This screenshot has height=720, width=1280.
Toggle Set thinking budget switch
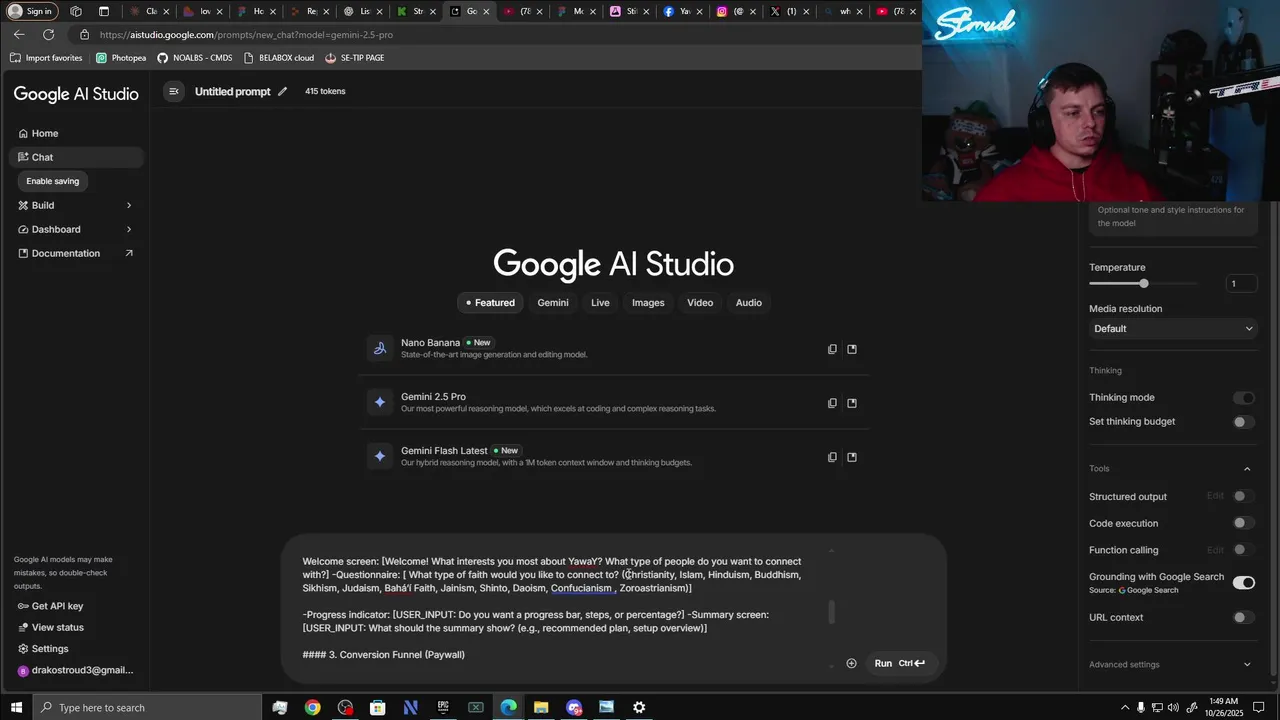tap(1243, 422)
